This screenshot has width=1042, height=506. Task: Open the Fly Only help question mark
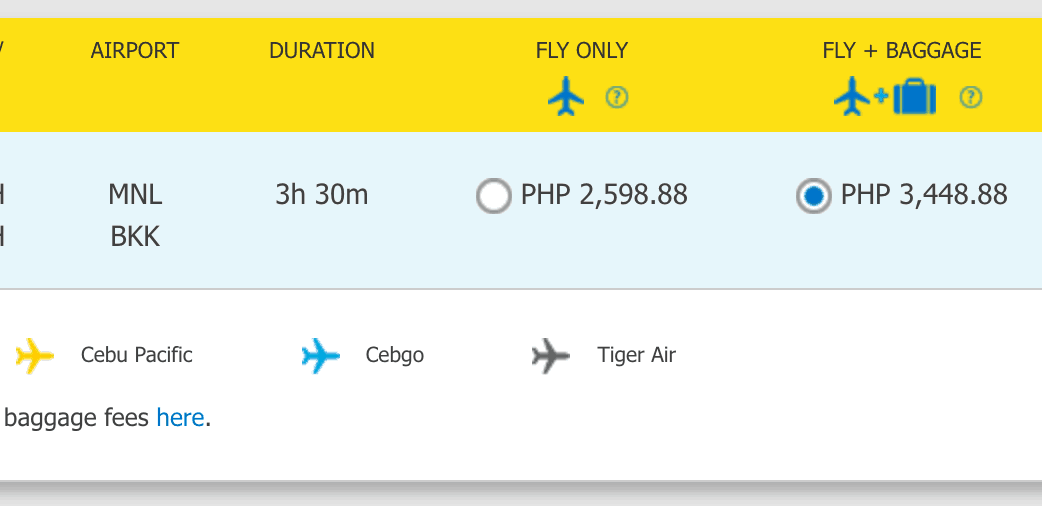point(617,97)
